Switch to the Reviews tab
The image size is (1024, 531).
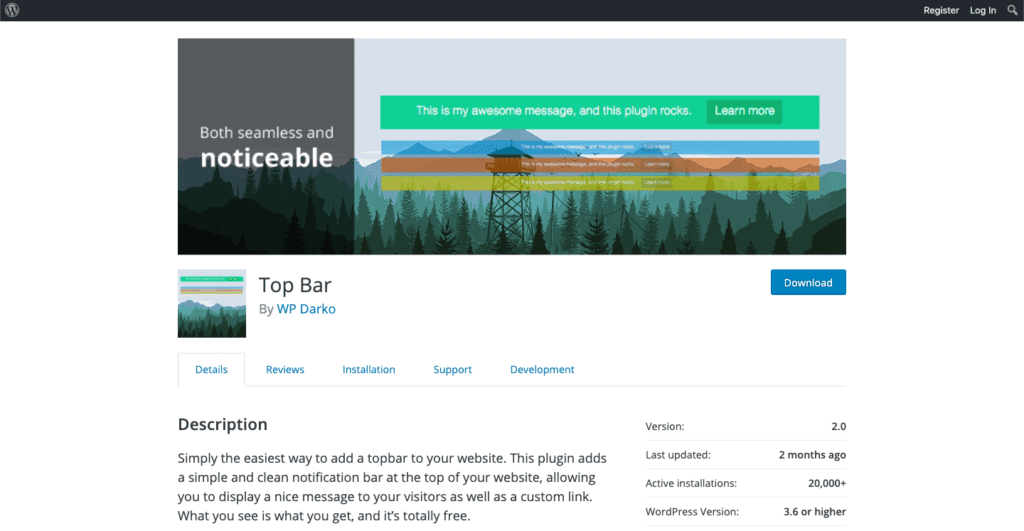tap(285, 369)
